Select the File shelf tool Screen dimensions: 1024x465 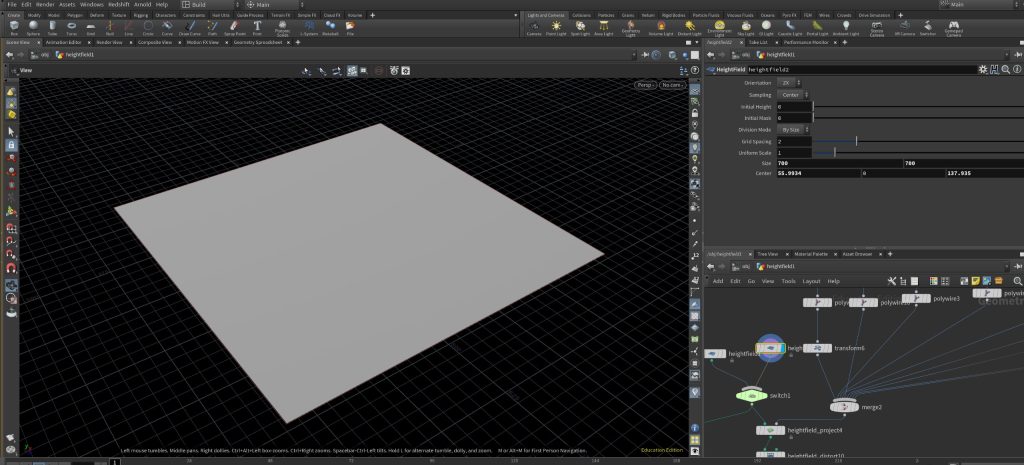point(351,27)
